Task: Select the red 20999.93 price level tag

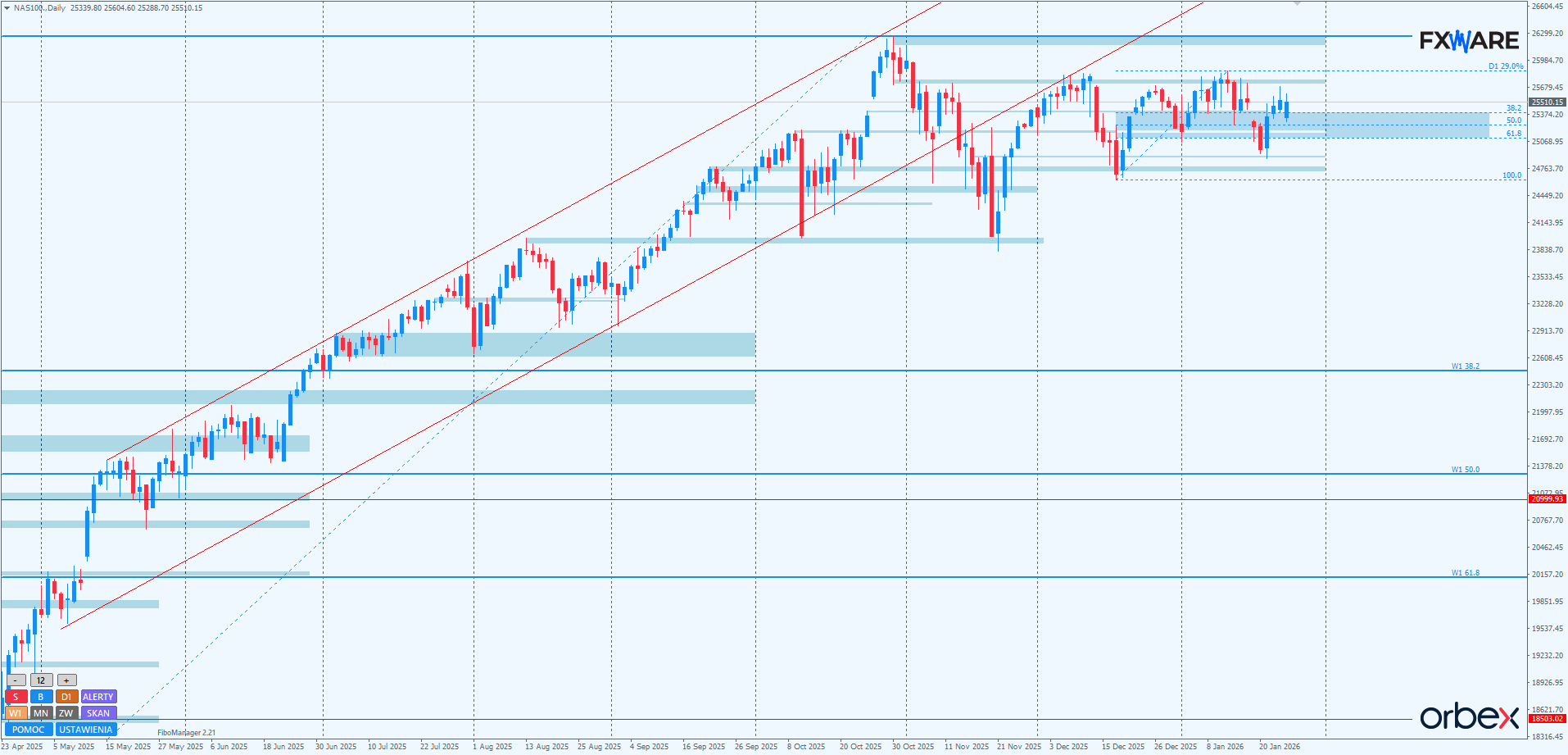Action: (1548, 499)
